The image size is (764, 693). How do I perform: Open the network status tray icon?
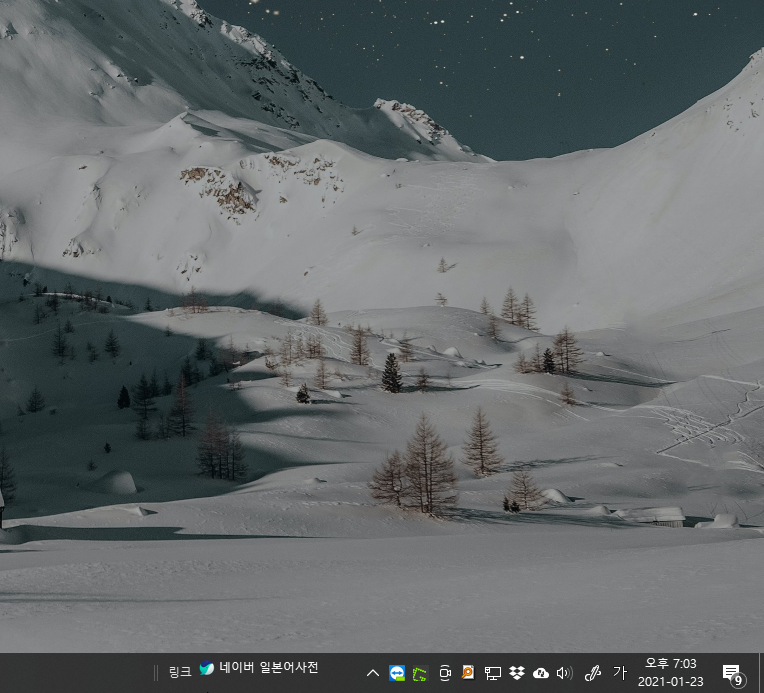(492, 674)
